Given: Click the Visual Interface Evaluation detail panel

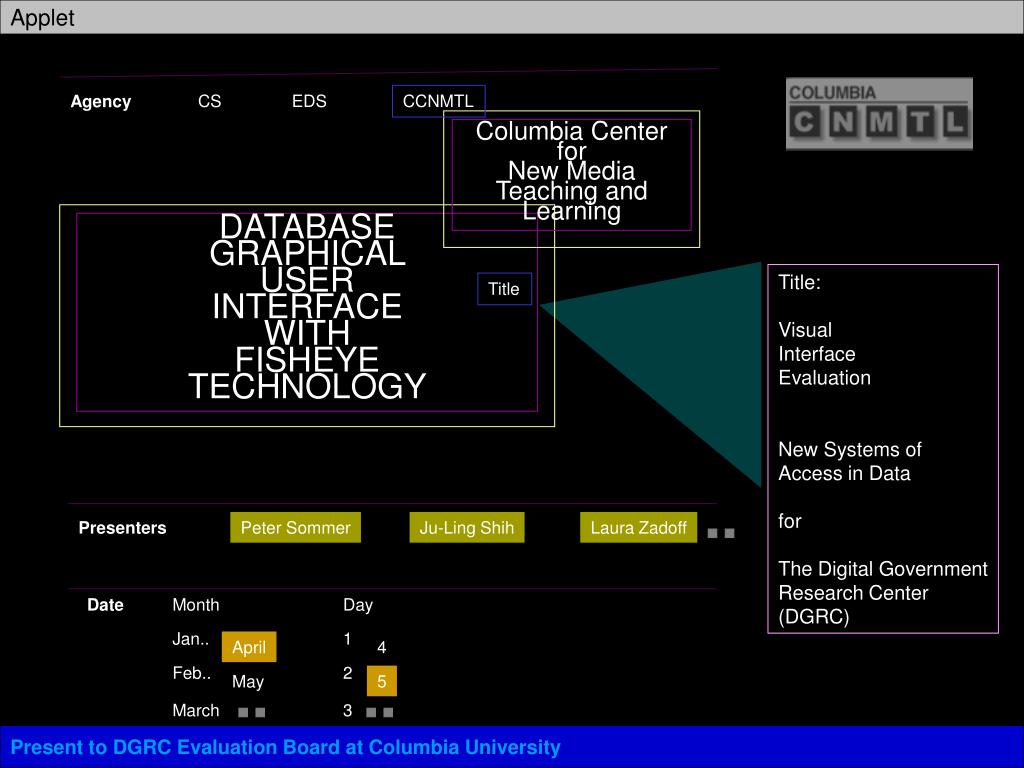Looking at the screenshot, I should (x=883, y=449).
